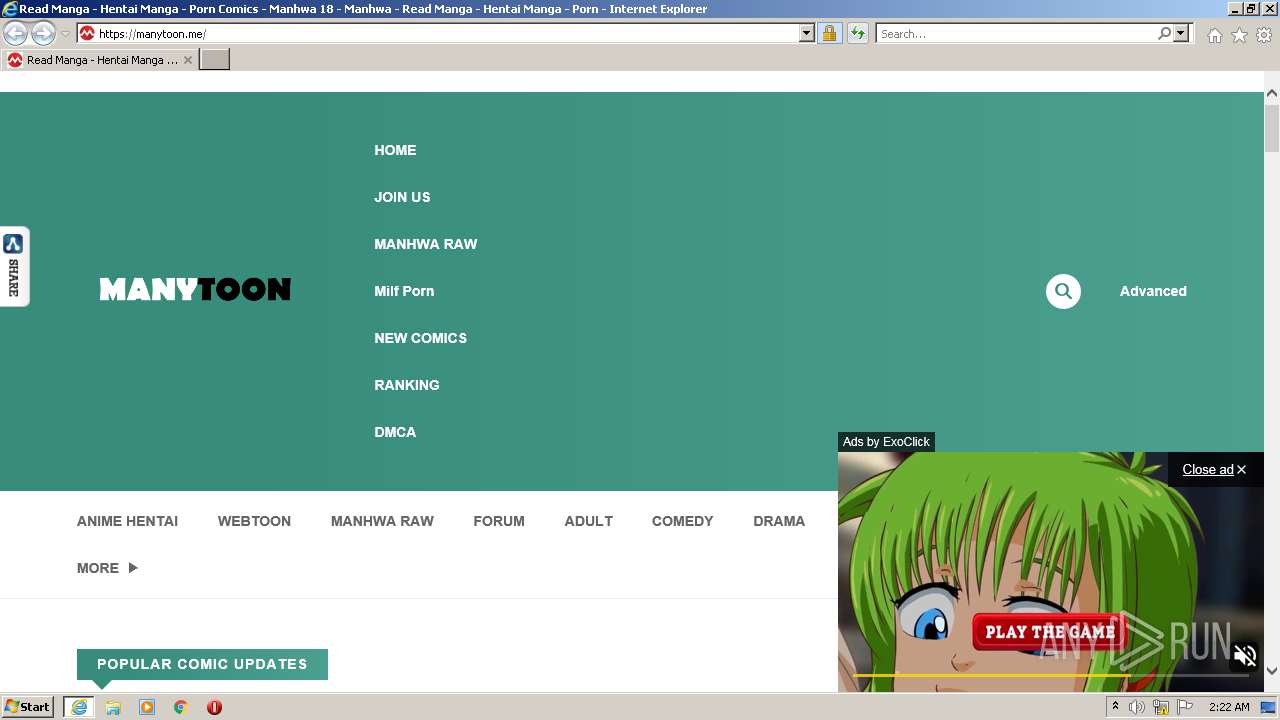Image resolution: width=1280 pixels, height=720 pixels.
Task: Open the Advanced search link
Action: 1153,291
